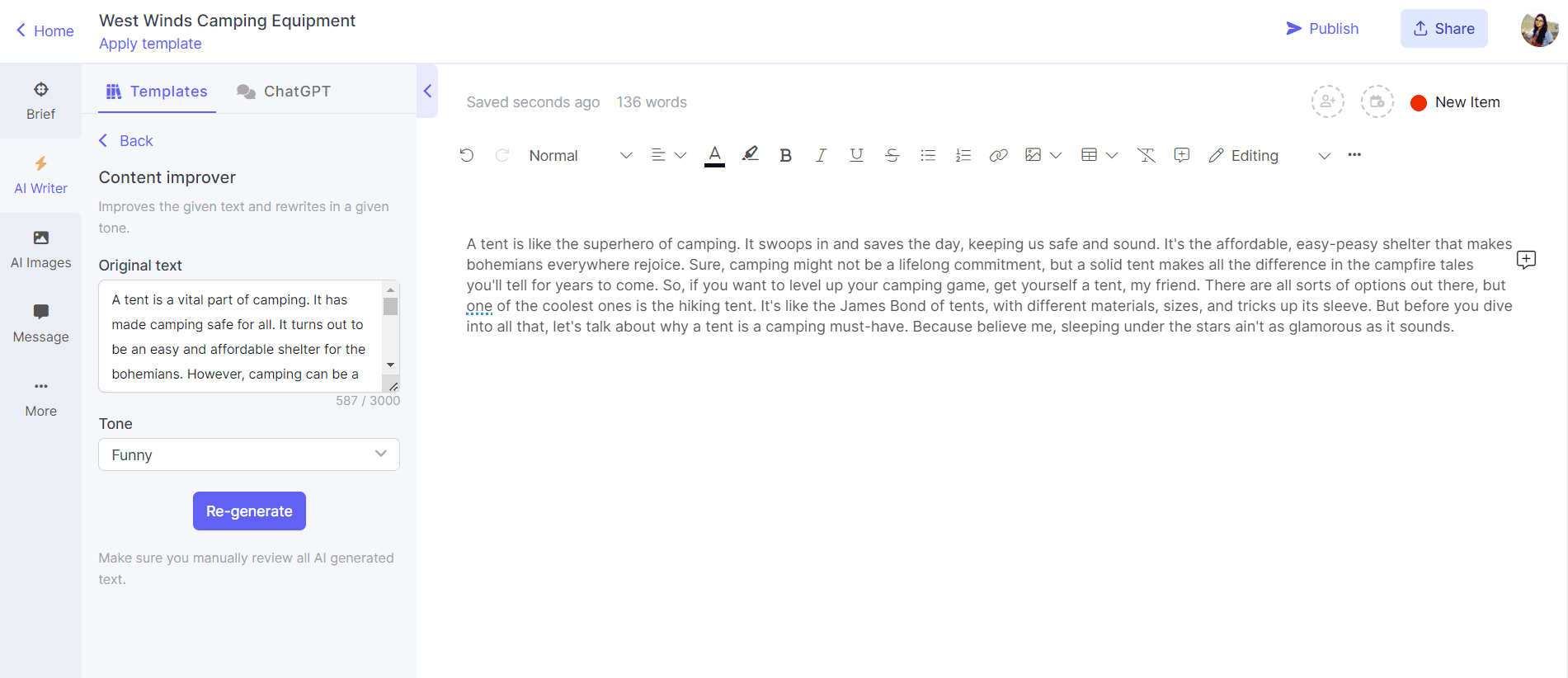Click the document title West Winds Camping Equipment
The height and width of the screenshot is (678, 1568).
pos(227,21)
